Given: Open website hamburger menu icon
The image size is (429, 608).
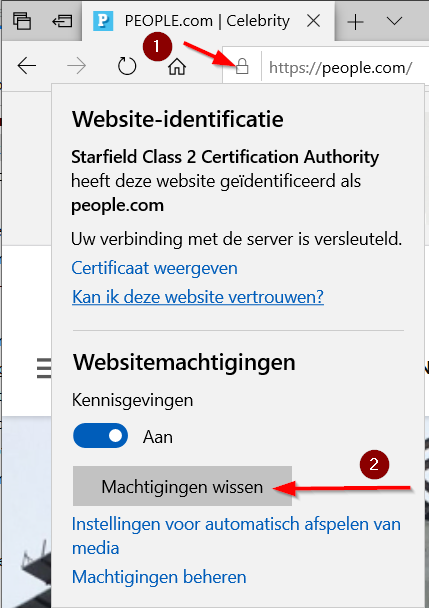Looking at the screenshot, I should click(44, 368).
